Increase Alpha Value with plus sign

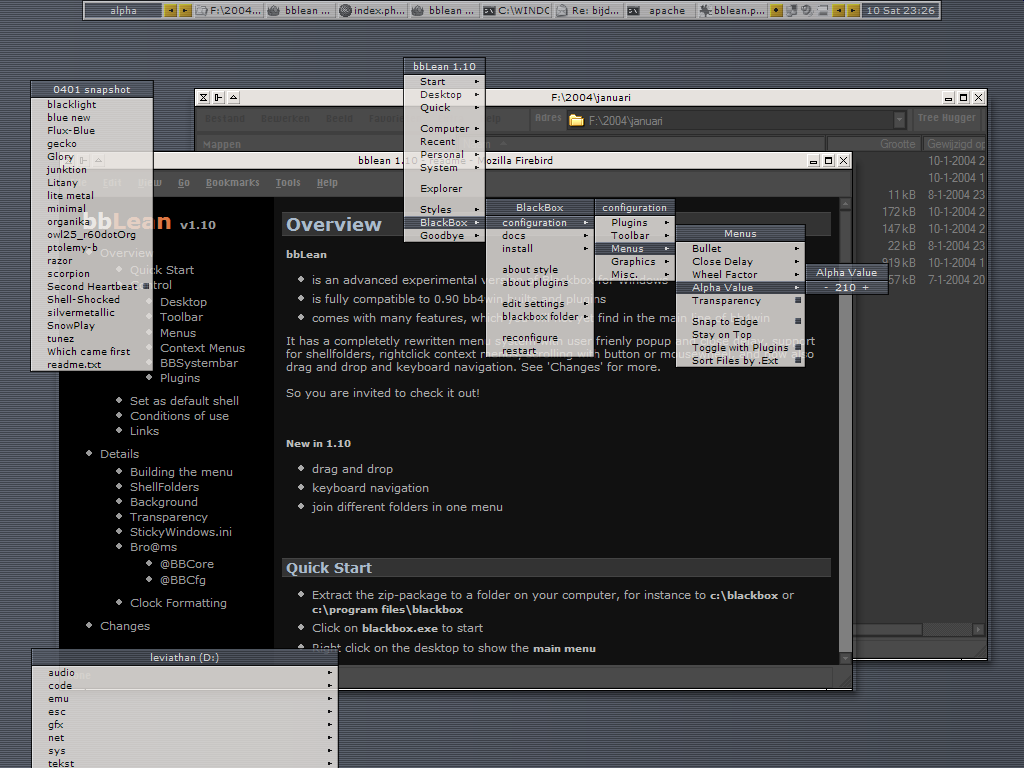(866, 287)
